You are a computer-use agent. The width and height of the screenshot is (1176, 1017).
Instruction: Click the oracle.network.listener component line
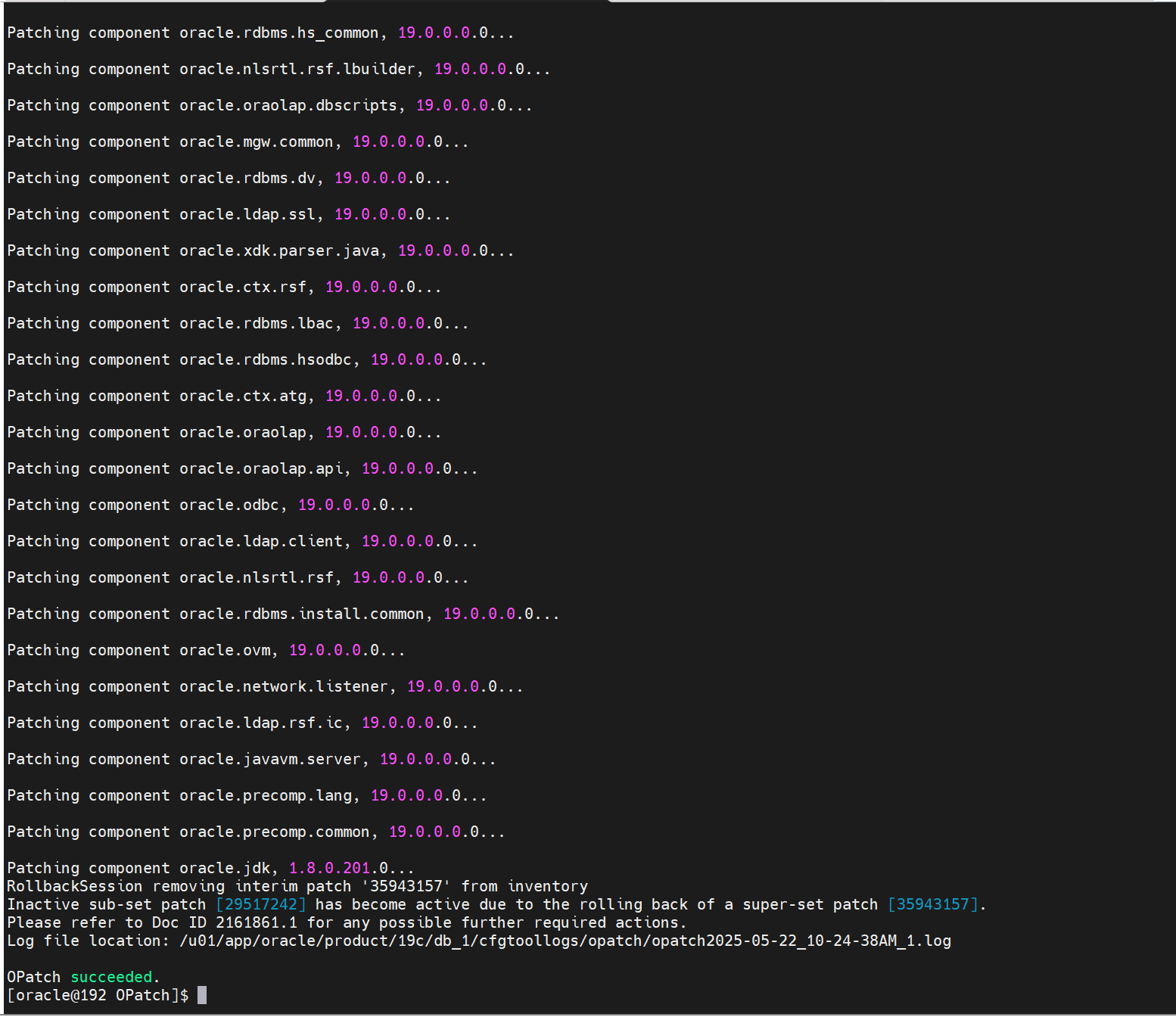click(x=265, y=686)
